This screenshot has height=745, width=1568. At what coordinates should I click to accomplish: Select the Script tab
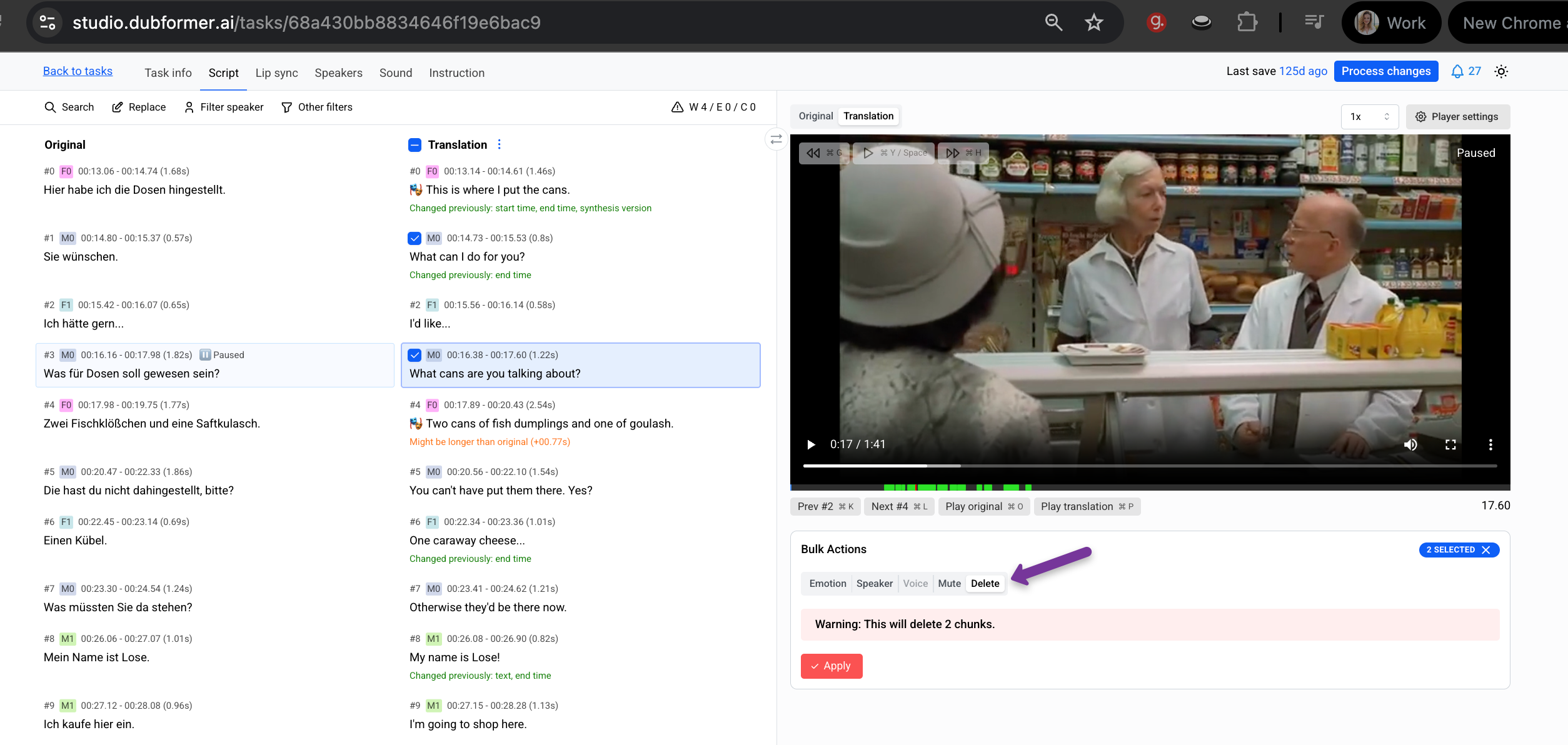223,73
